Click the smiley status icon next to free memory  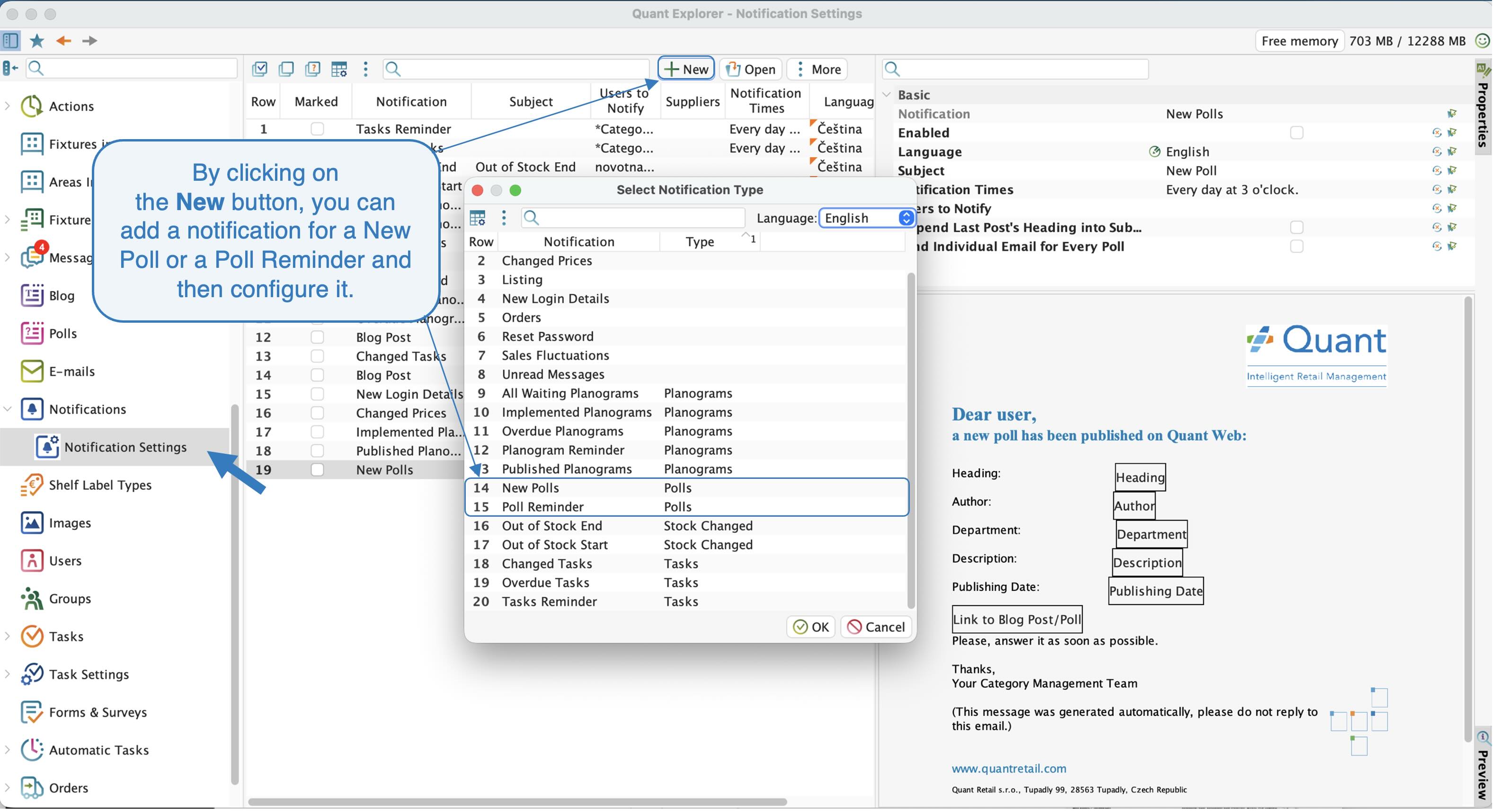point(1482,41)
